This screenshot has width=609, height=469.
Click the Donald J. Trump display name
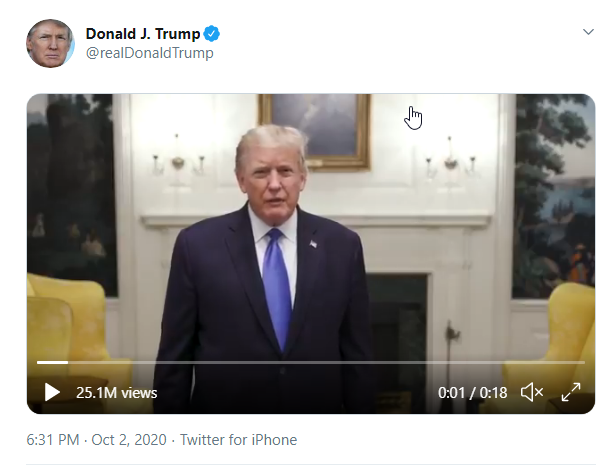(142, 34)
